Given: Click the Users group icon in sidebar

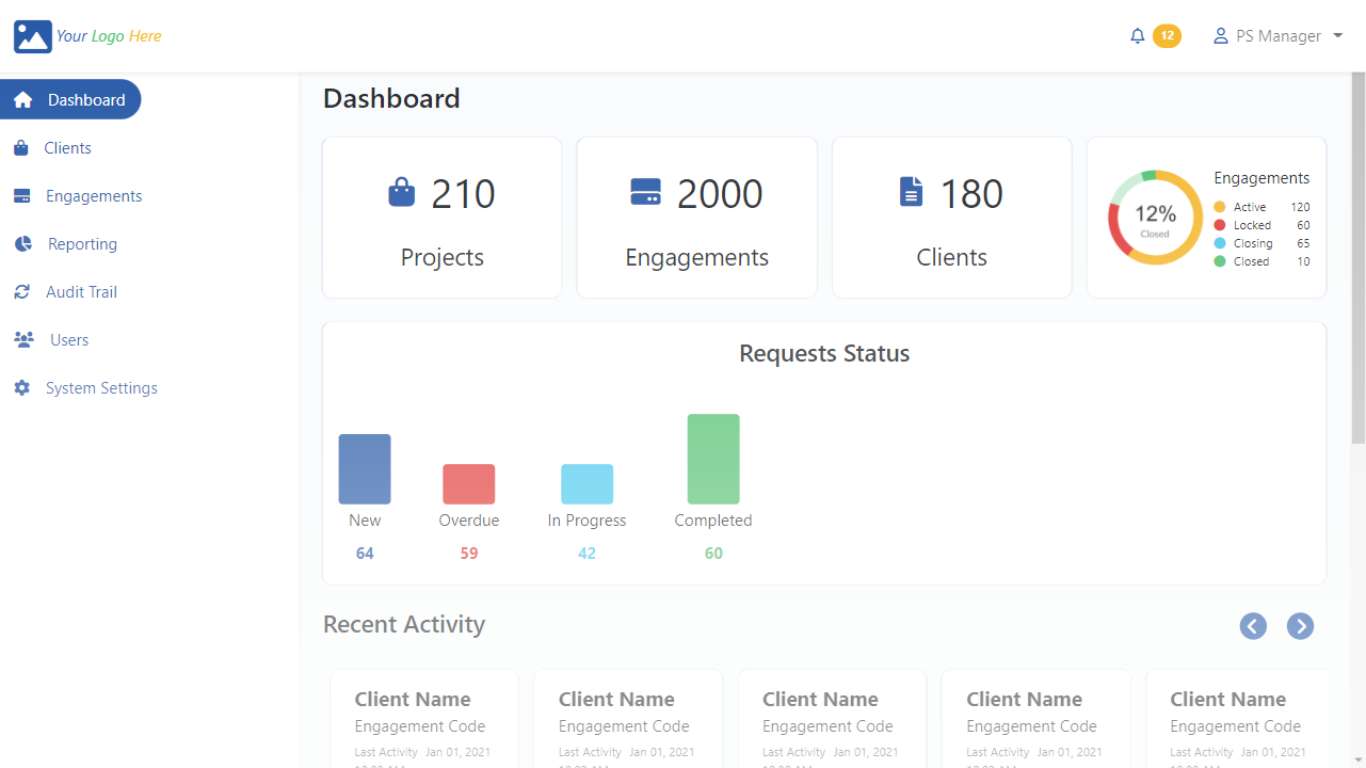Looking at the screenshot, I should (x=24, y=340).
